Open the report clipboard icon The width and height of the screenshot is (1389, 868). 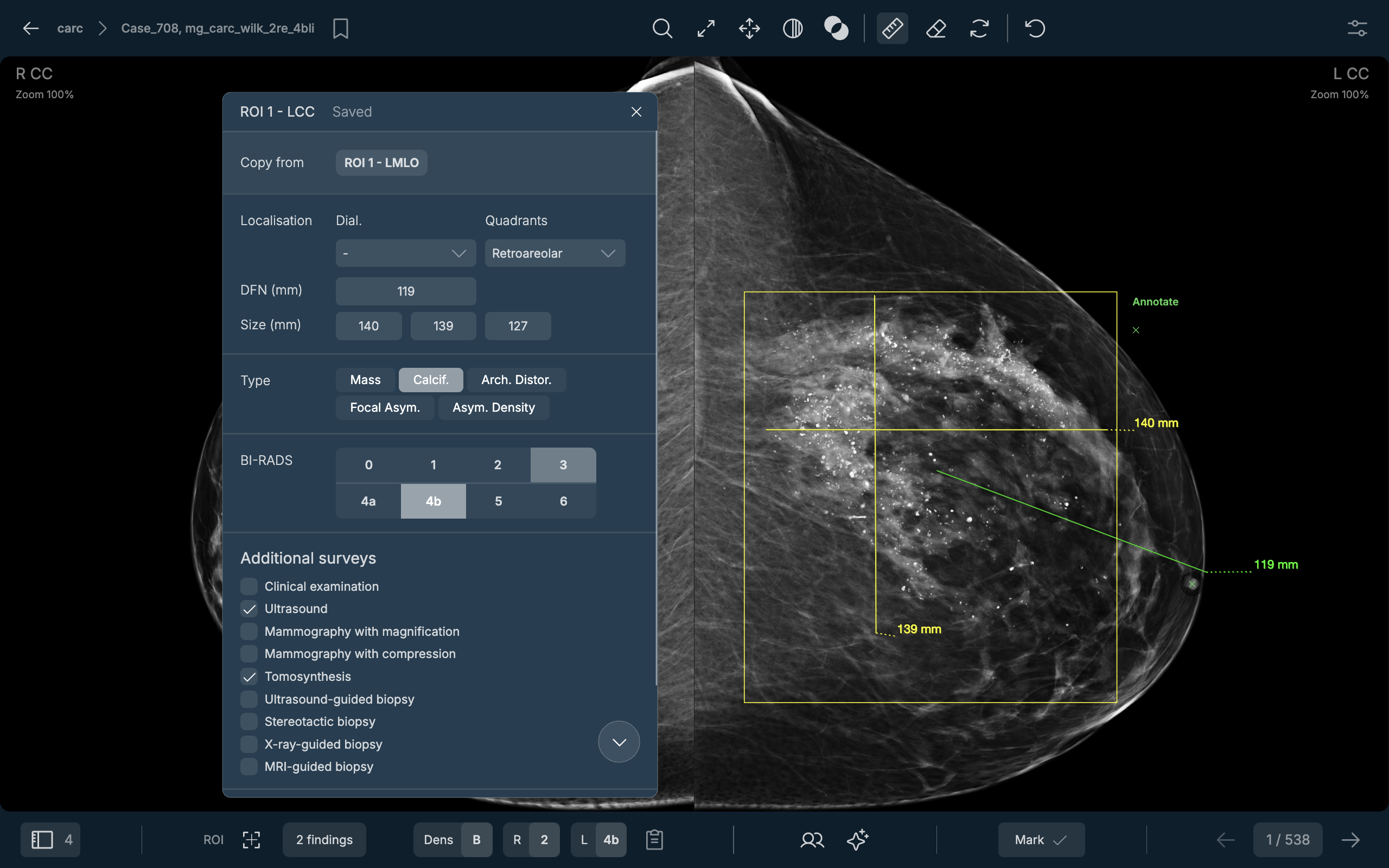[654, 839]
